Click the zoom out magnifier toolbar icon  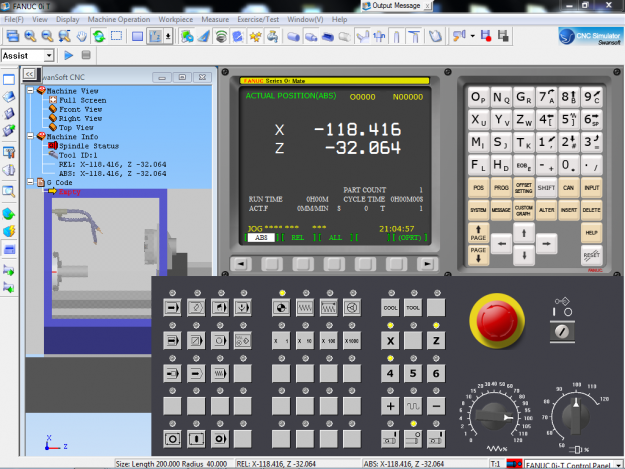point(47,36)
